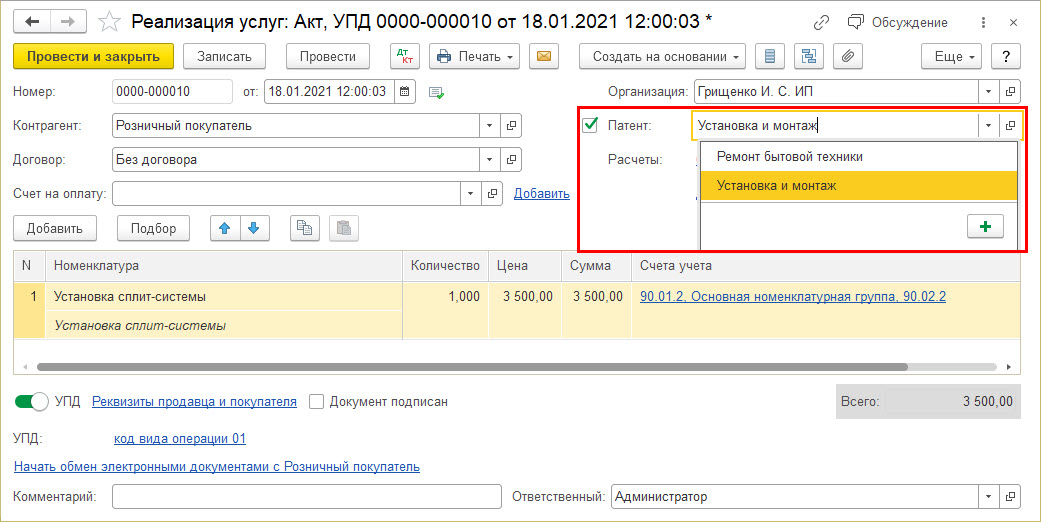Open the Договор record card
This screenshot has width=1041, height=522.
[x=511, y=159]
